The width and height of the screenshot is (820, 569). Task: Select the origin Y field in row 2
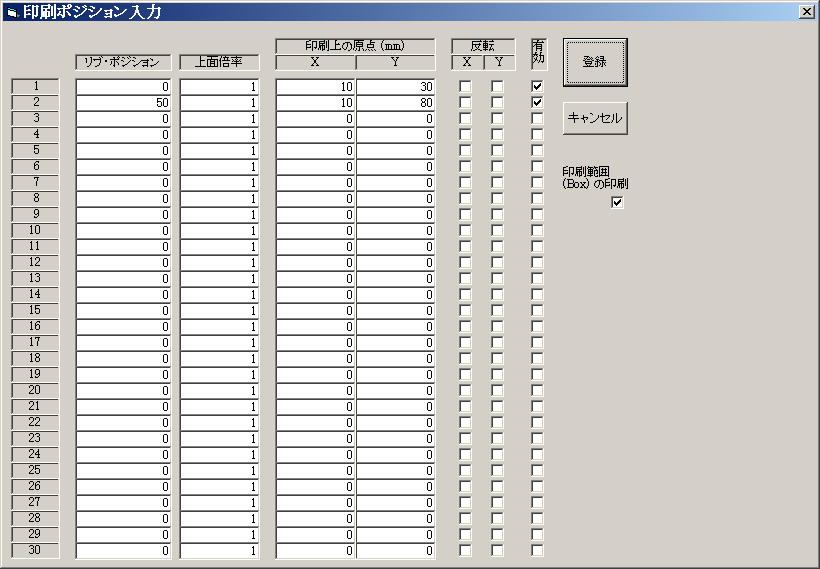coord(395,103)
